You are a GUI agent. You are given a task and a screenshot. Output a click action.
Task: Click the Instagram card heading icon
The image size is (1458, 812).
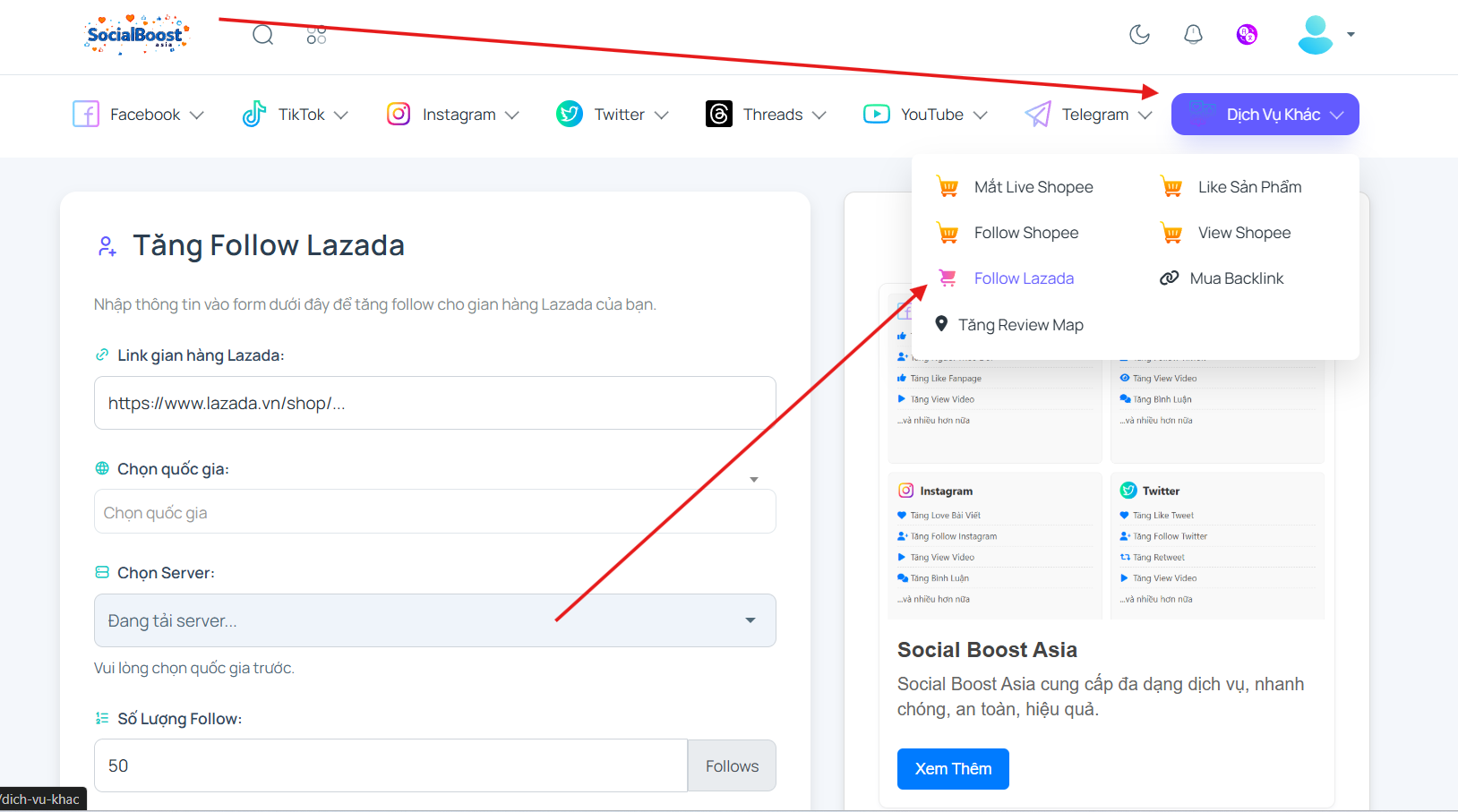click(906, 491)
